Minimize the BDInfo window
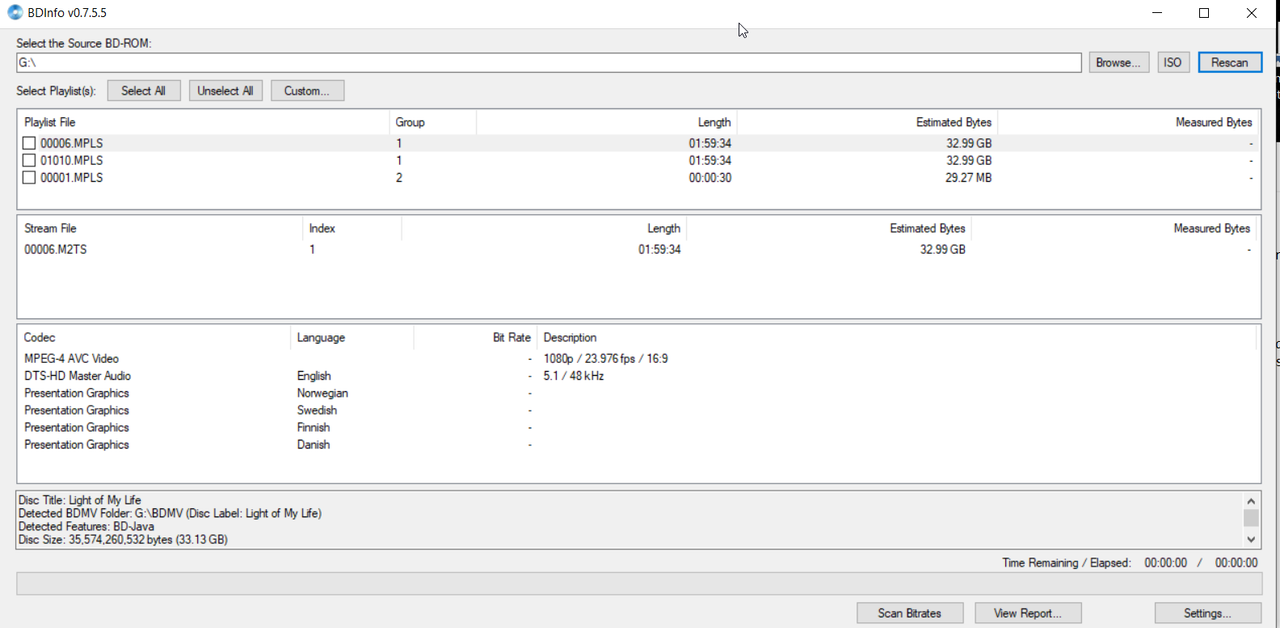Image resolution: width=1280 pixels, height=628 pixels. point(1157,13)
